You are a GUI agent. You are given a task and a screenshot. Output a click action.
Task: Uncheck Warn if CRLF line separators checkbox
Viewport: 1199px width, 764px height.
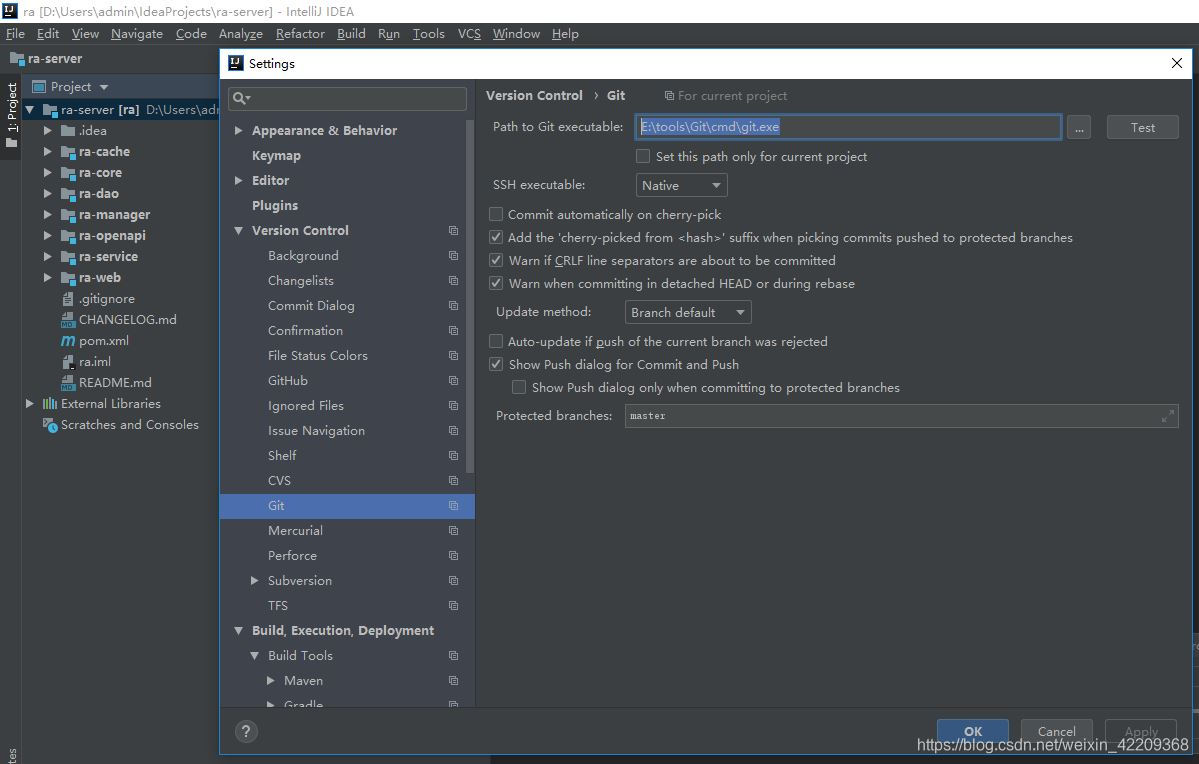[x=496, y=260]
